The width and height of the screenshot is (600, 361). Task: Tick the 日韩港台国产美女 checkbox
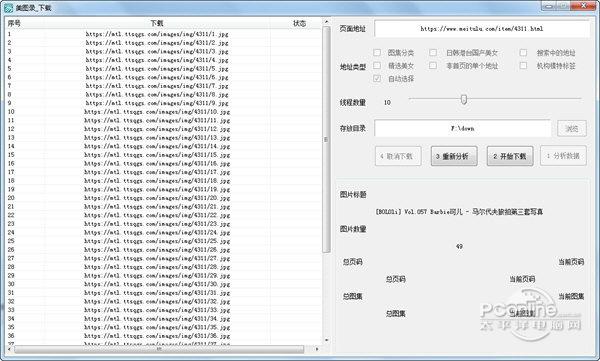433,52
